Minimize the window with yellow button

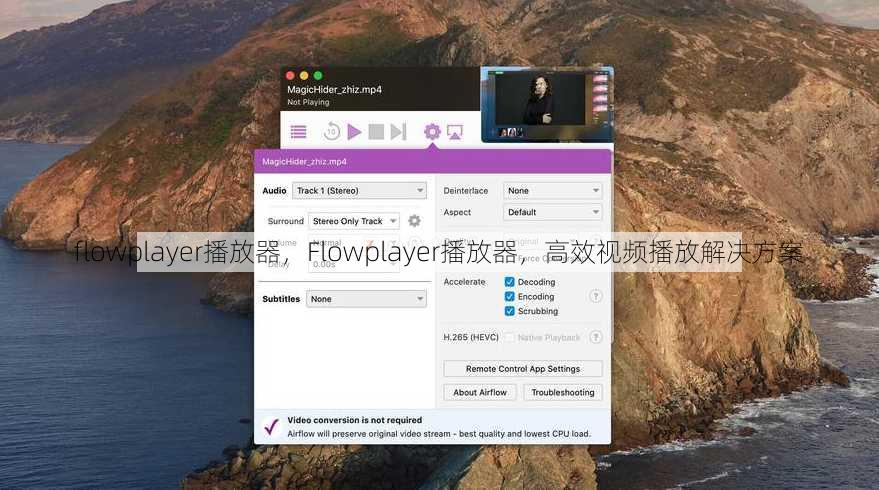pyautogui.click(x=304, y=76)
